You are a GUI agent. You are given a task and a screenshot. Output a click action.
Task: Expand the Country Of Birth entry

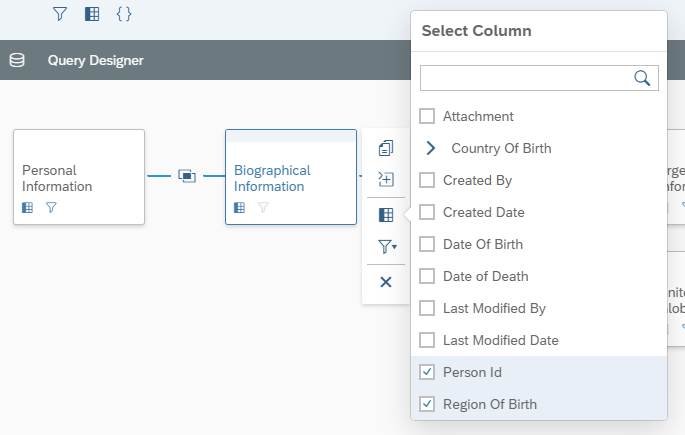[430, 148]
